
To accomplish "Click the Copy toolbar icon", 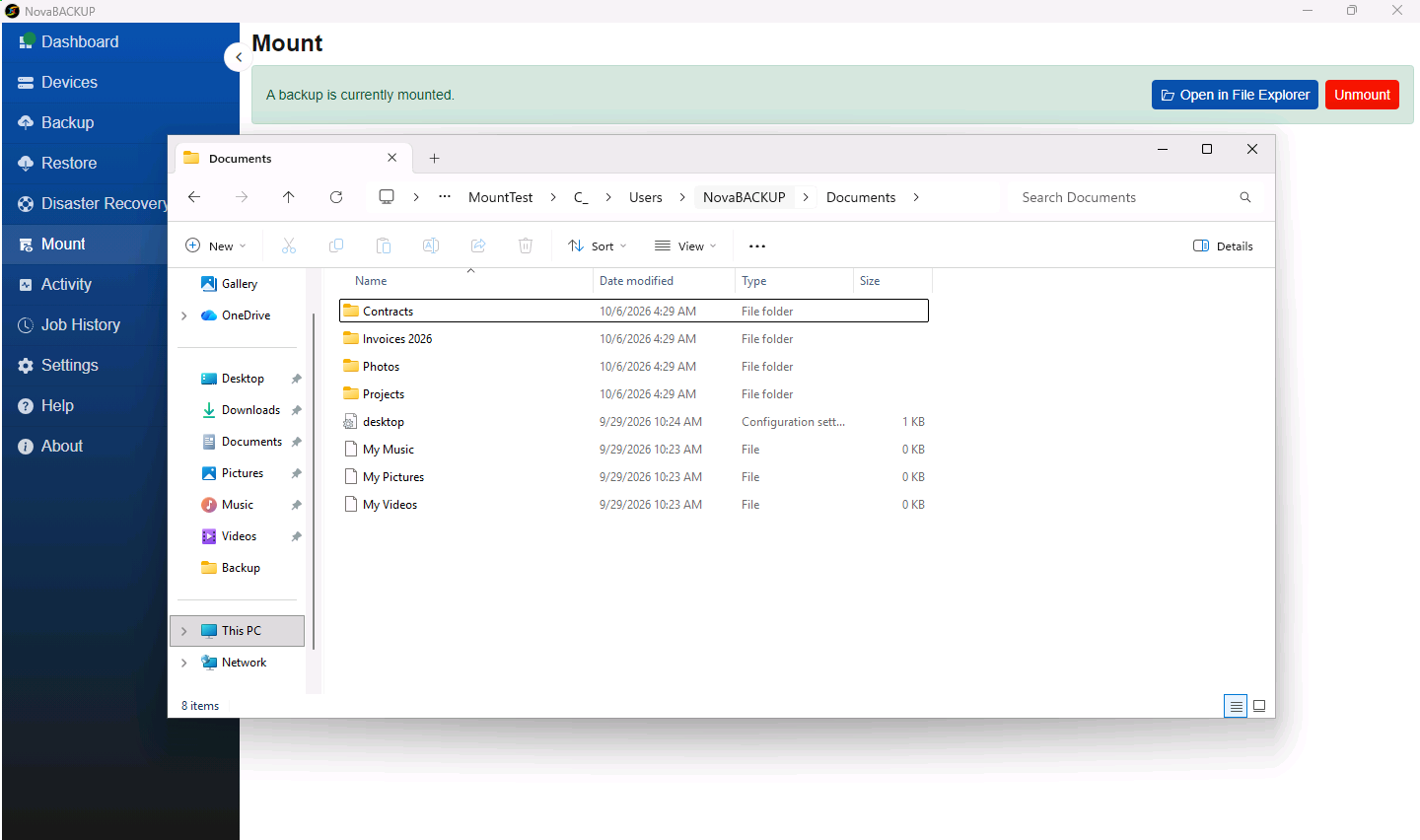I will pyautogui.click(x=336, y=245).
